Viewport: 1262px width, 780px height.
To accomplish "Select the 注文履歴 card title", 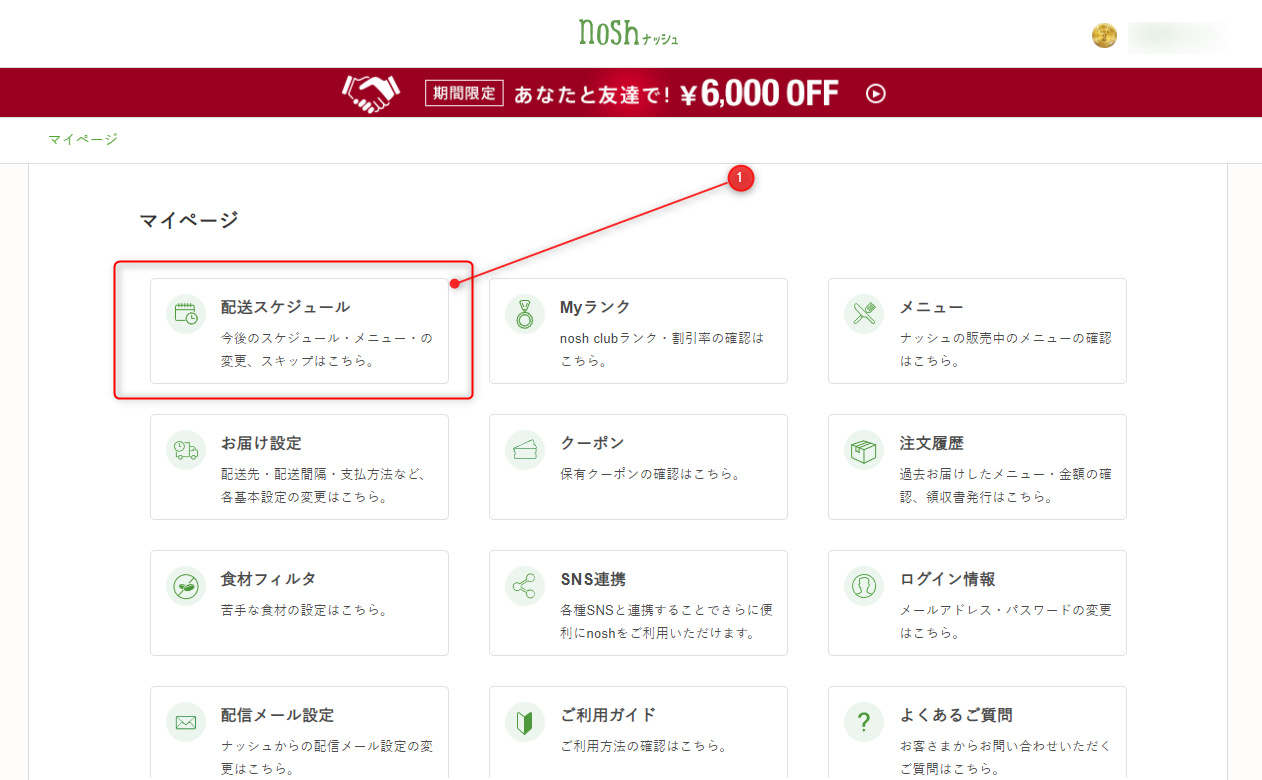I will 931,443.
